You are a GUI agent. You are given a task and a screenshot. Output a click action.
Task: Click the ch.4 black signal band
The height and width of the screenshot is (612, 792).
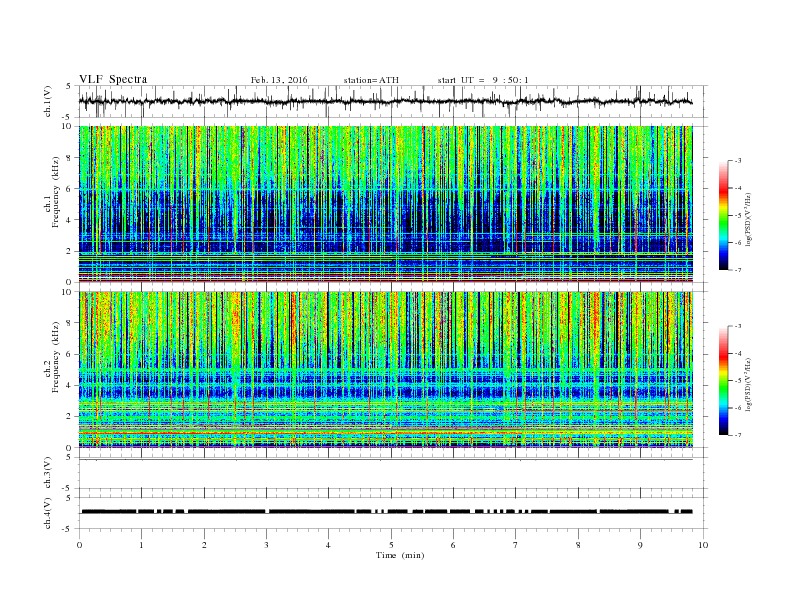tap(387, 512)
